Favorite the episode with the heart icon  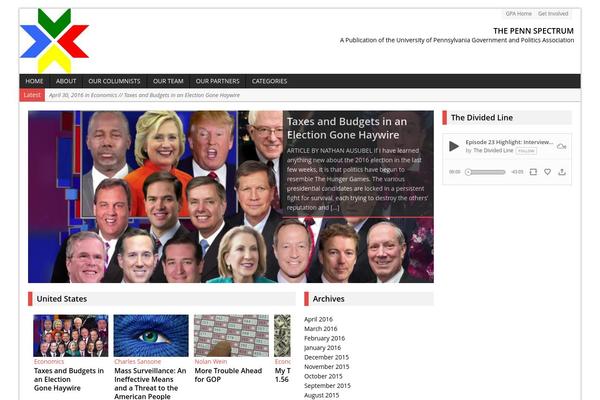(x=548, y=172)
